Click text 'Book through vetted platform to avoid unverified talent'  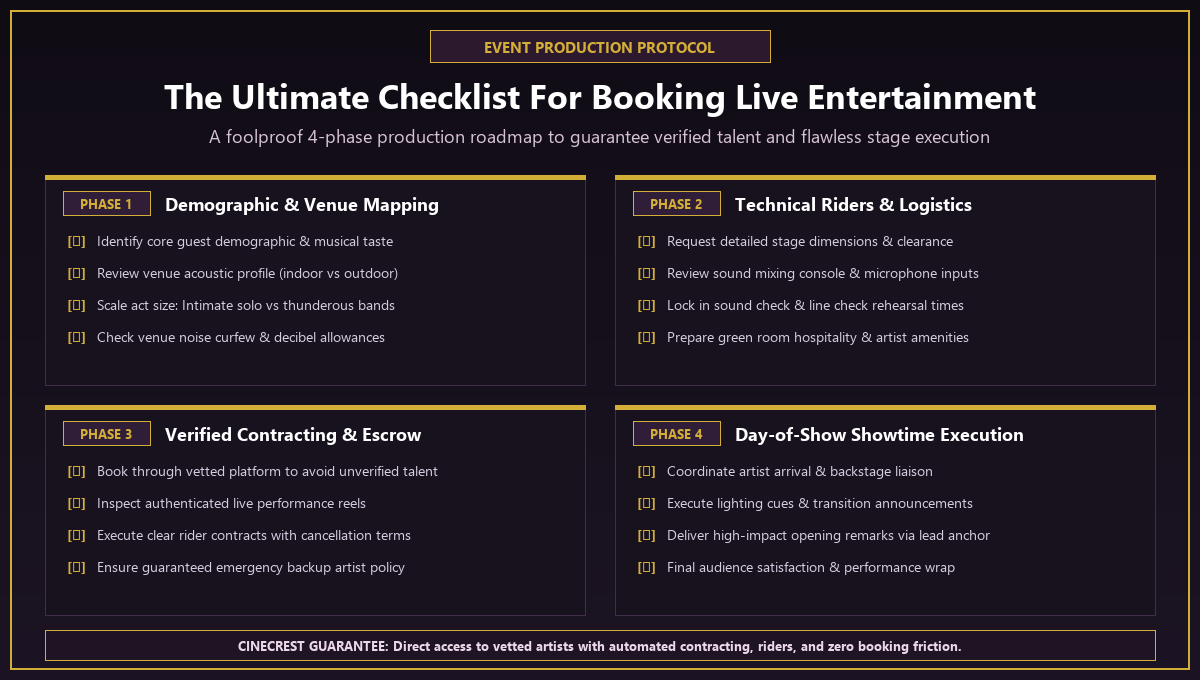click(x=267, y=472)
